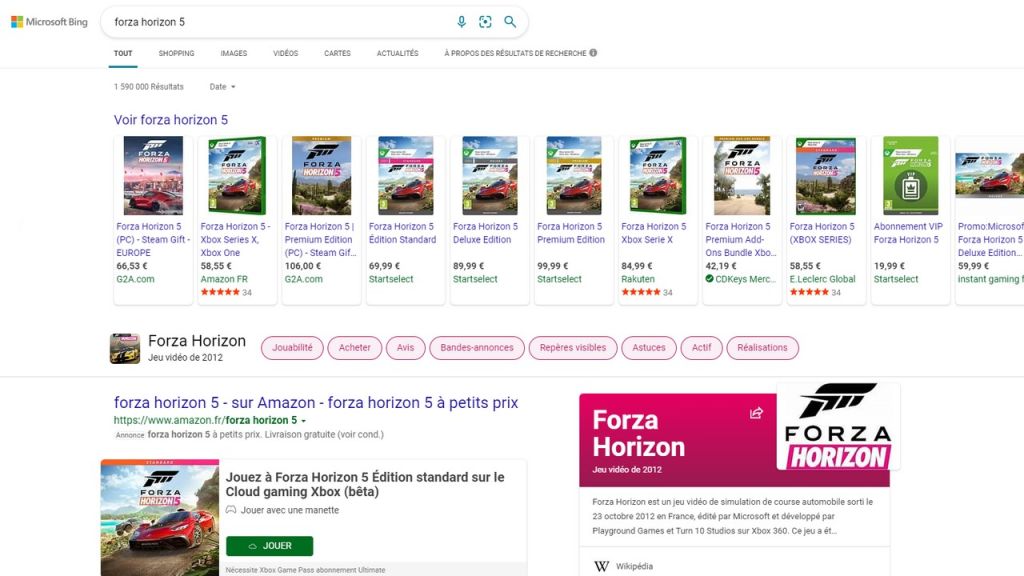Open the Amazon forza horizon 5 ad link
This screenshot has height=576, width=1024.
(x=315, y=403)
